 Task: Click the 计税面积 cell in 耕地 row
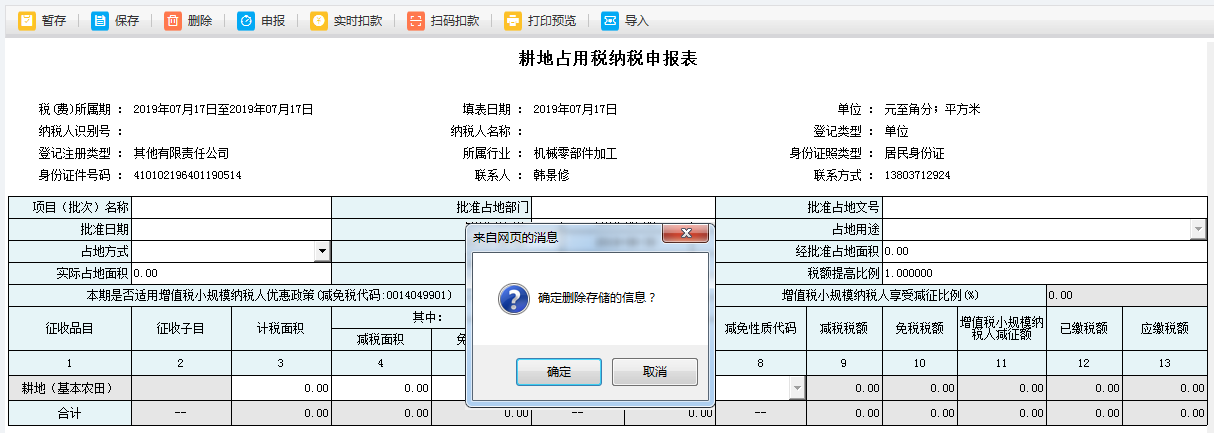pos(281,387)
